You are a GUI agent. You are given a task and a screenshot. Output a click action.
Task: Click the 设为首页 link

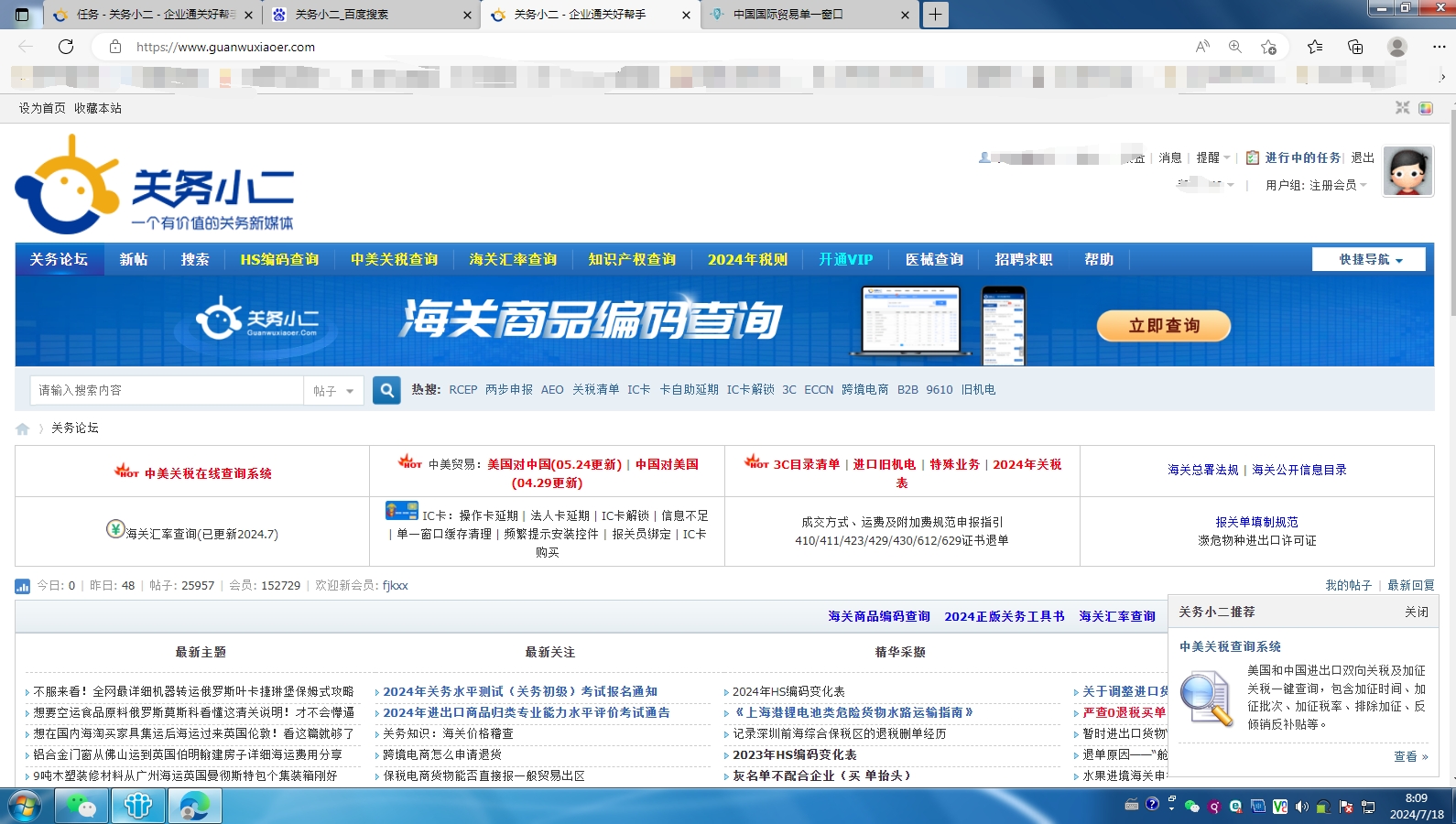click(x=42, y=108)
